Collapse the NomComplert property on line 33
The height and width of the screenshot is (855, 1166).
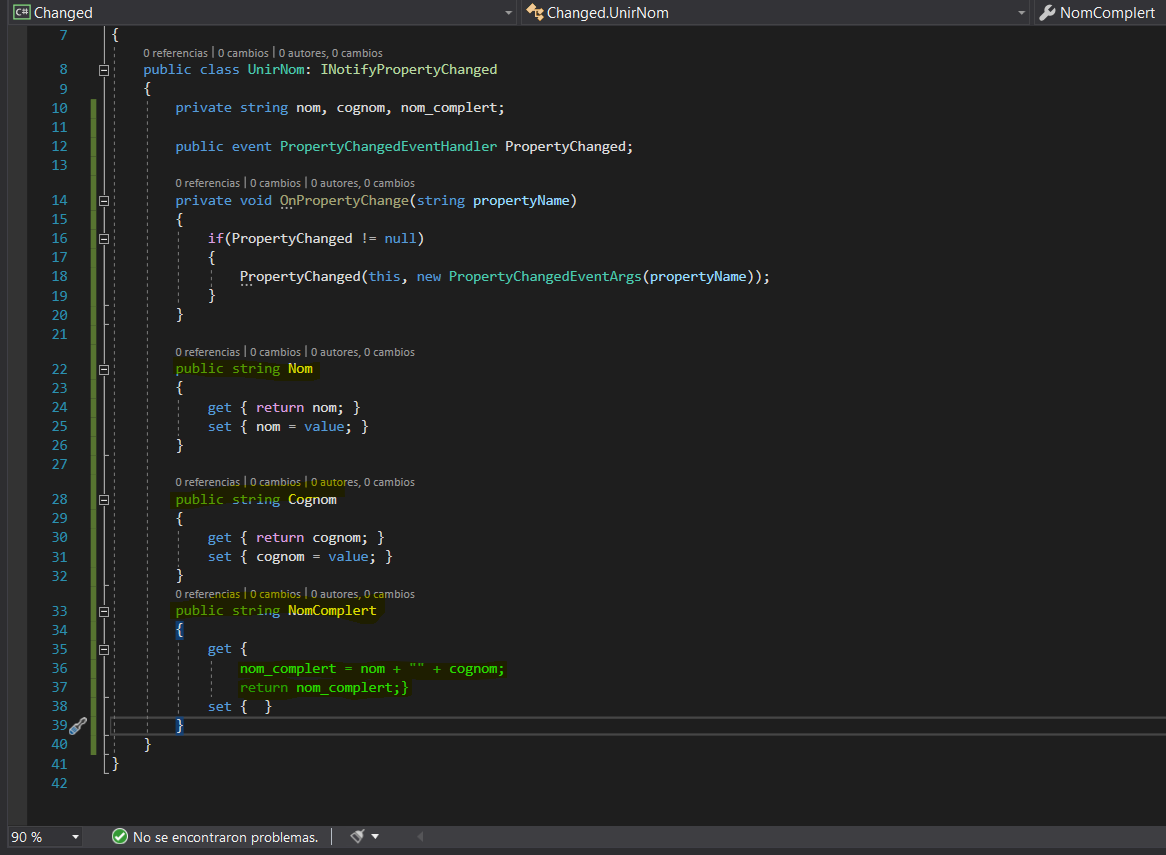coord(103,611)
